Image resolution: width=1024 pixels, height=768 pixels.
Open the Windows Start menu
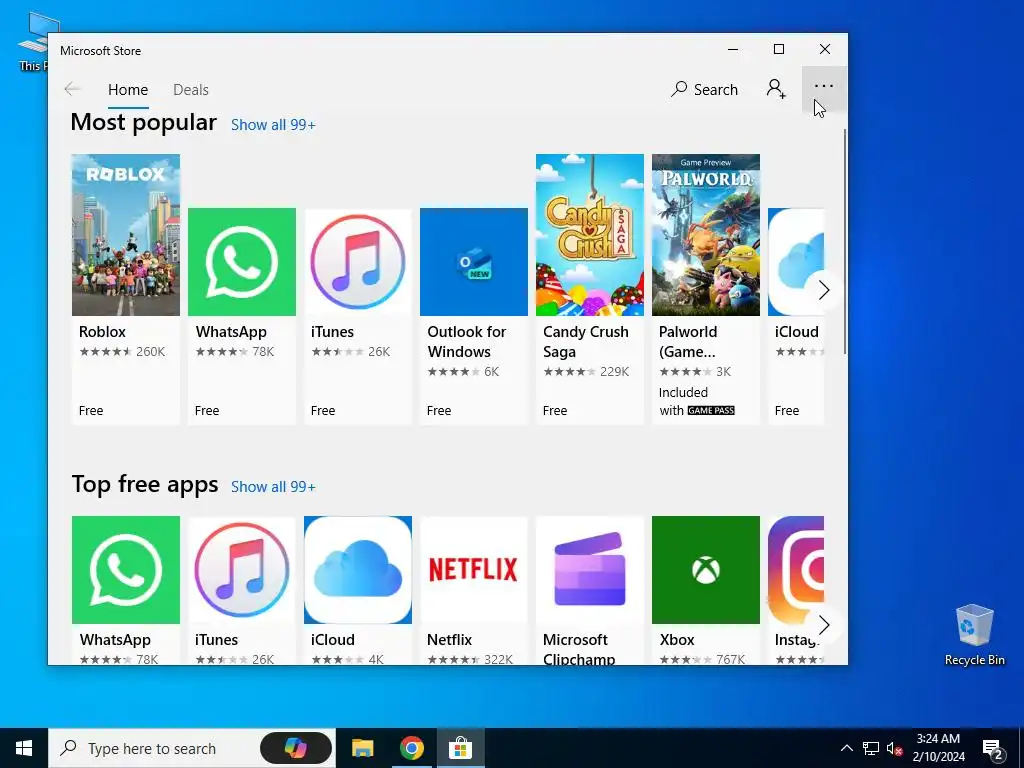click(x=24, y=748)
